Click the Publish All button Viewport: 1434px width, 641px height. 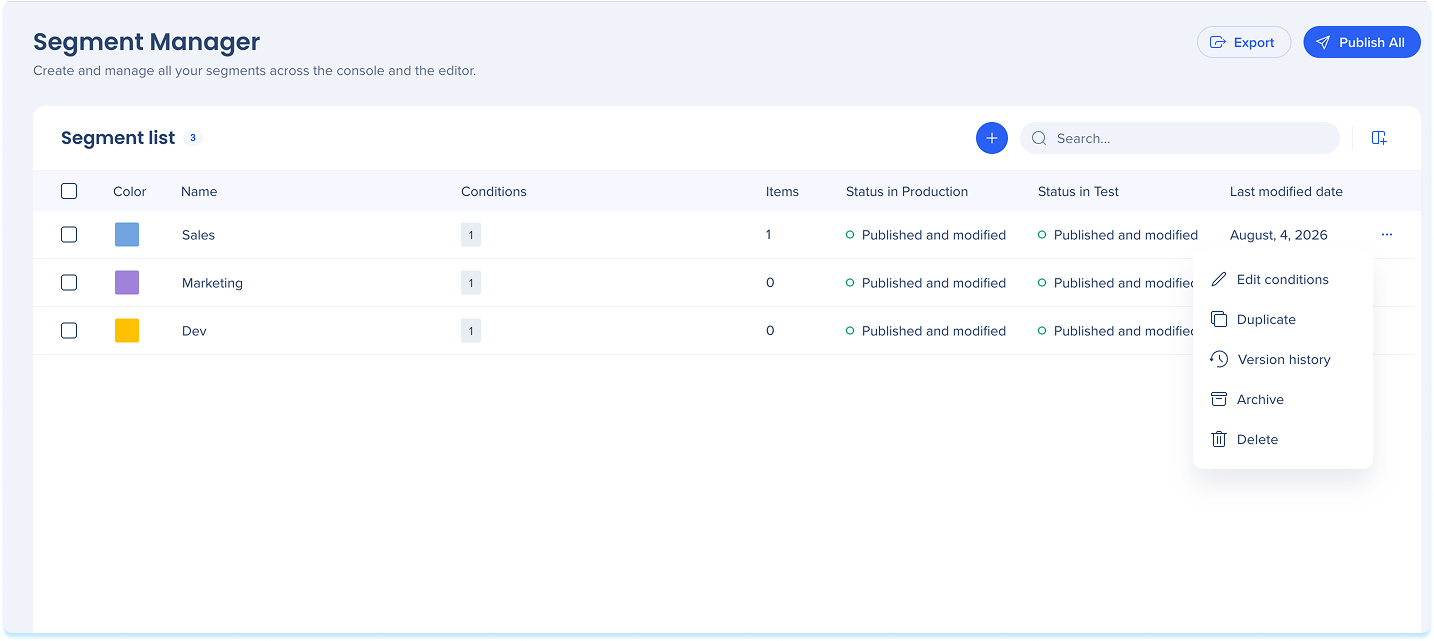click(1362, 42)
